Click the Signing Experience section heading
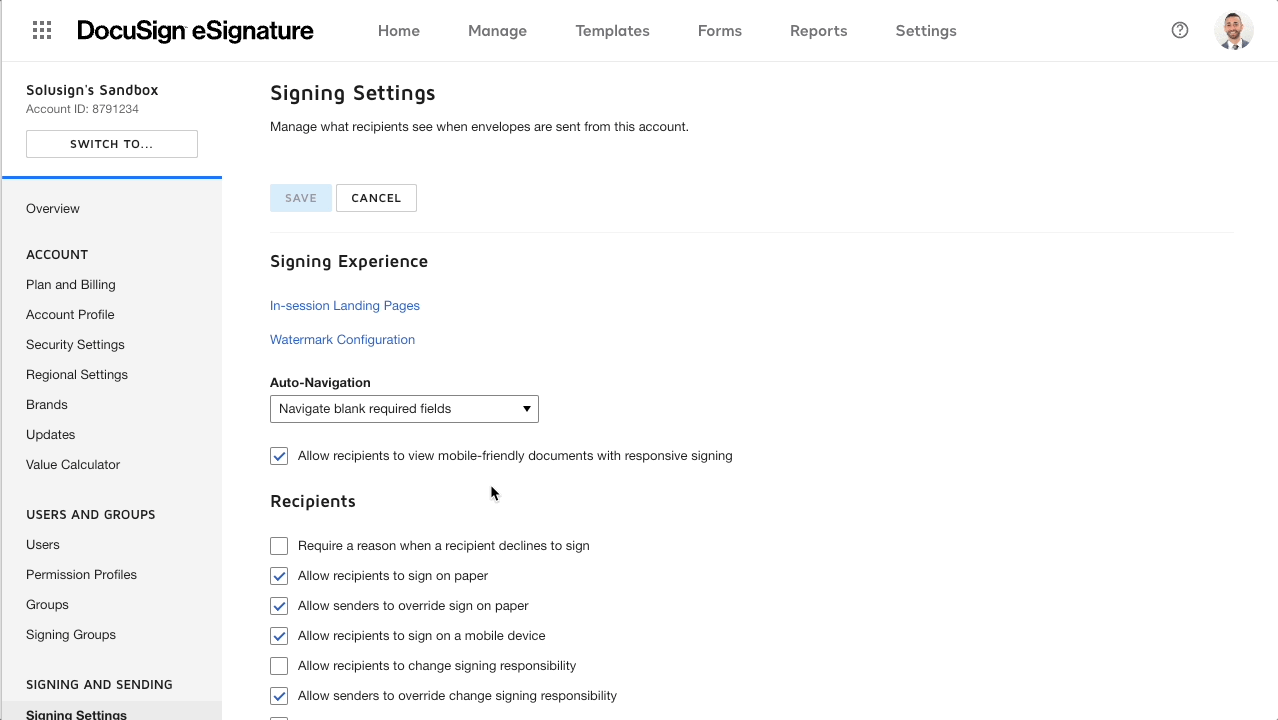The width and height of the screenshot is (1278, 720). tap(349, 261)
